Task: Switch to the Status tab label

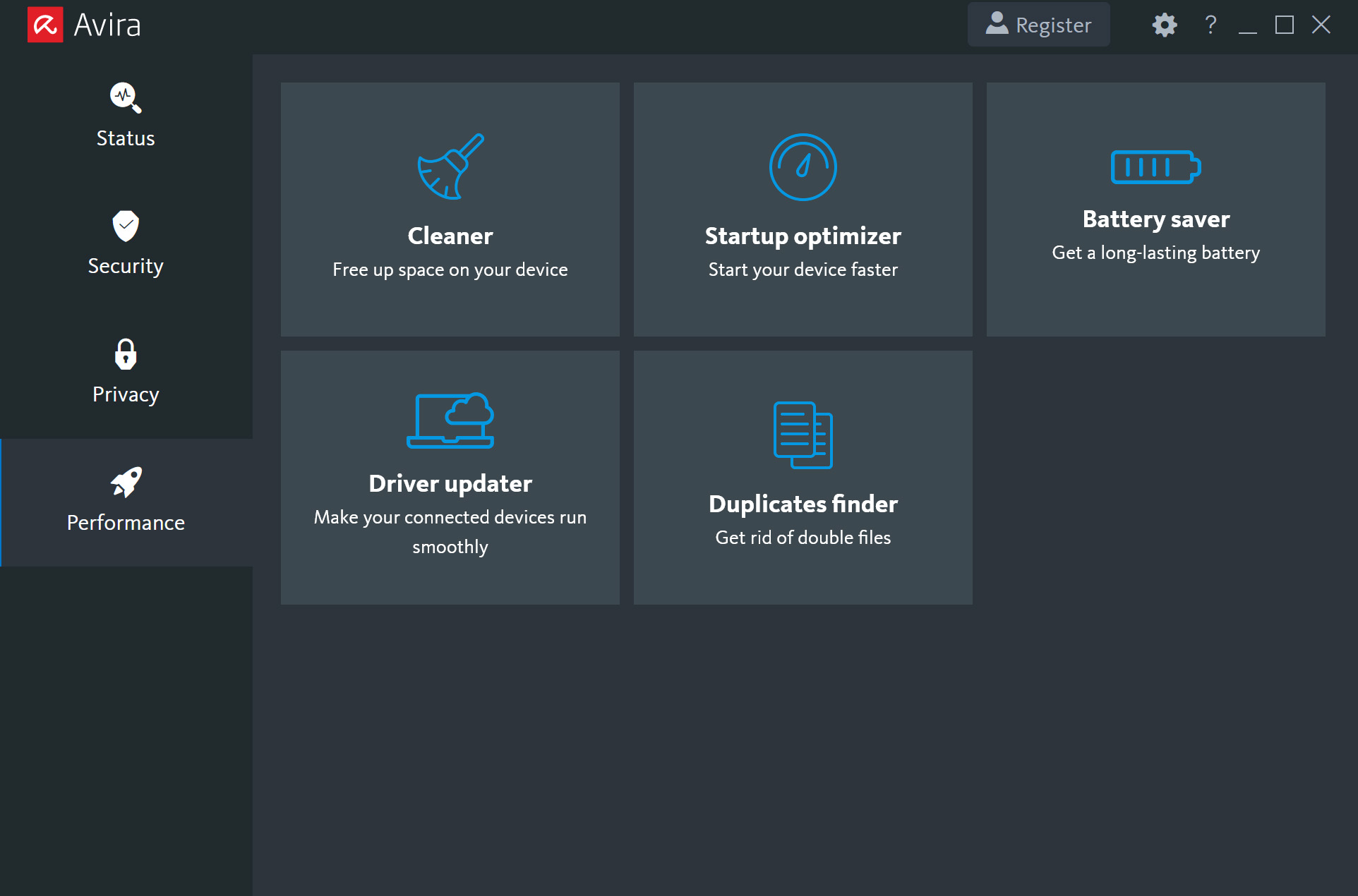Action: tap(126, 138)
